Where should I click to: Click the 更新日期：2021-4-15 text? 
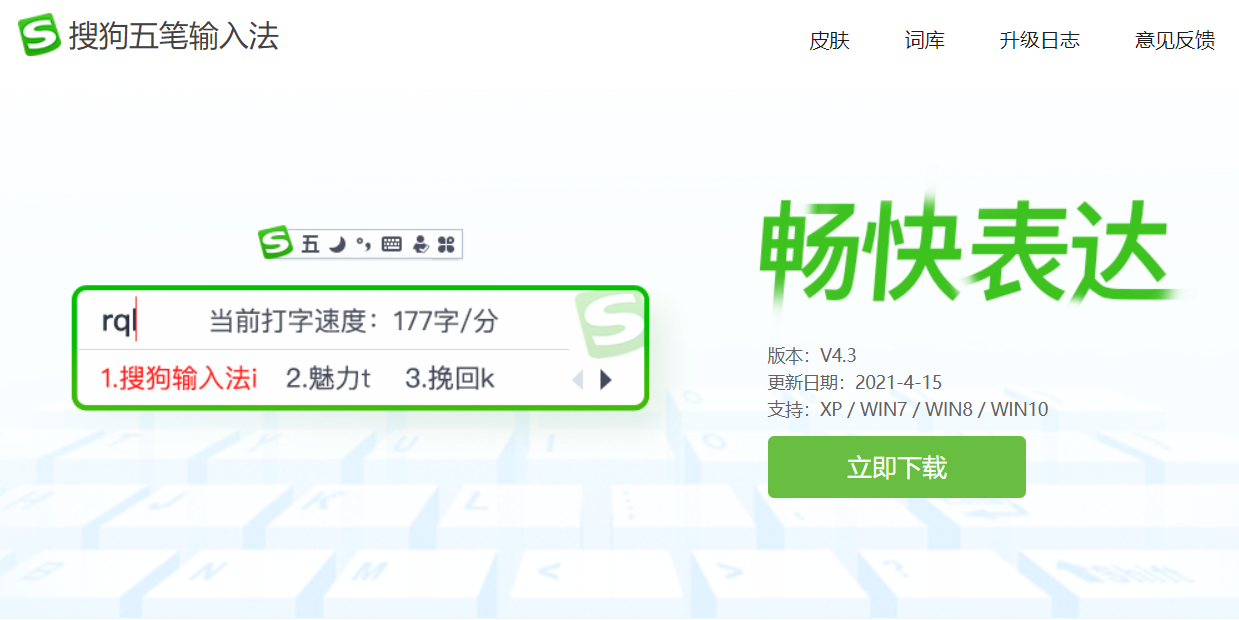click(855, 382)
